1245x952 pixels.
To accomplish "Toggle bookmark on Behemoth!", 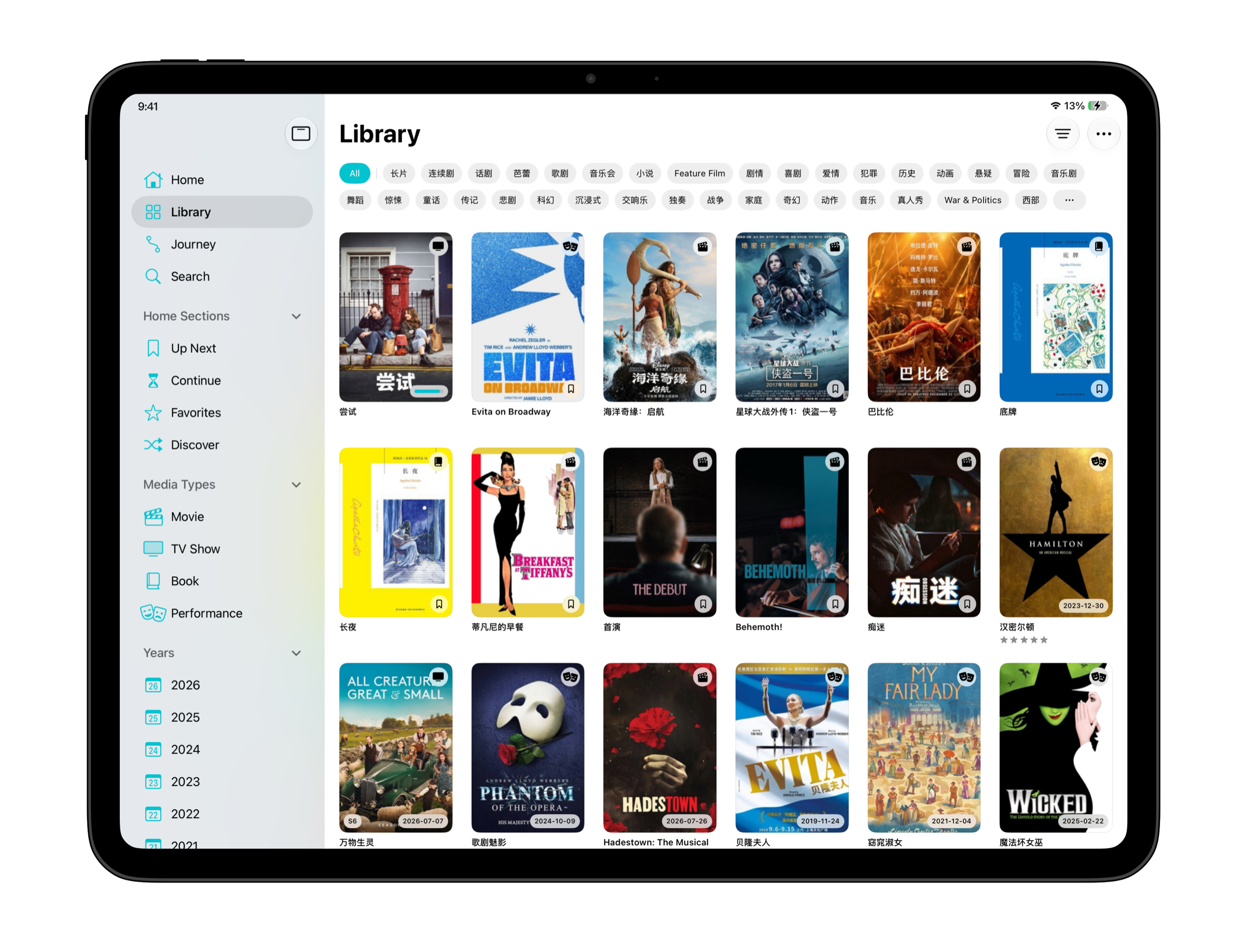I will (835, 604).
